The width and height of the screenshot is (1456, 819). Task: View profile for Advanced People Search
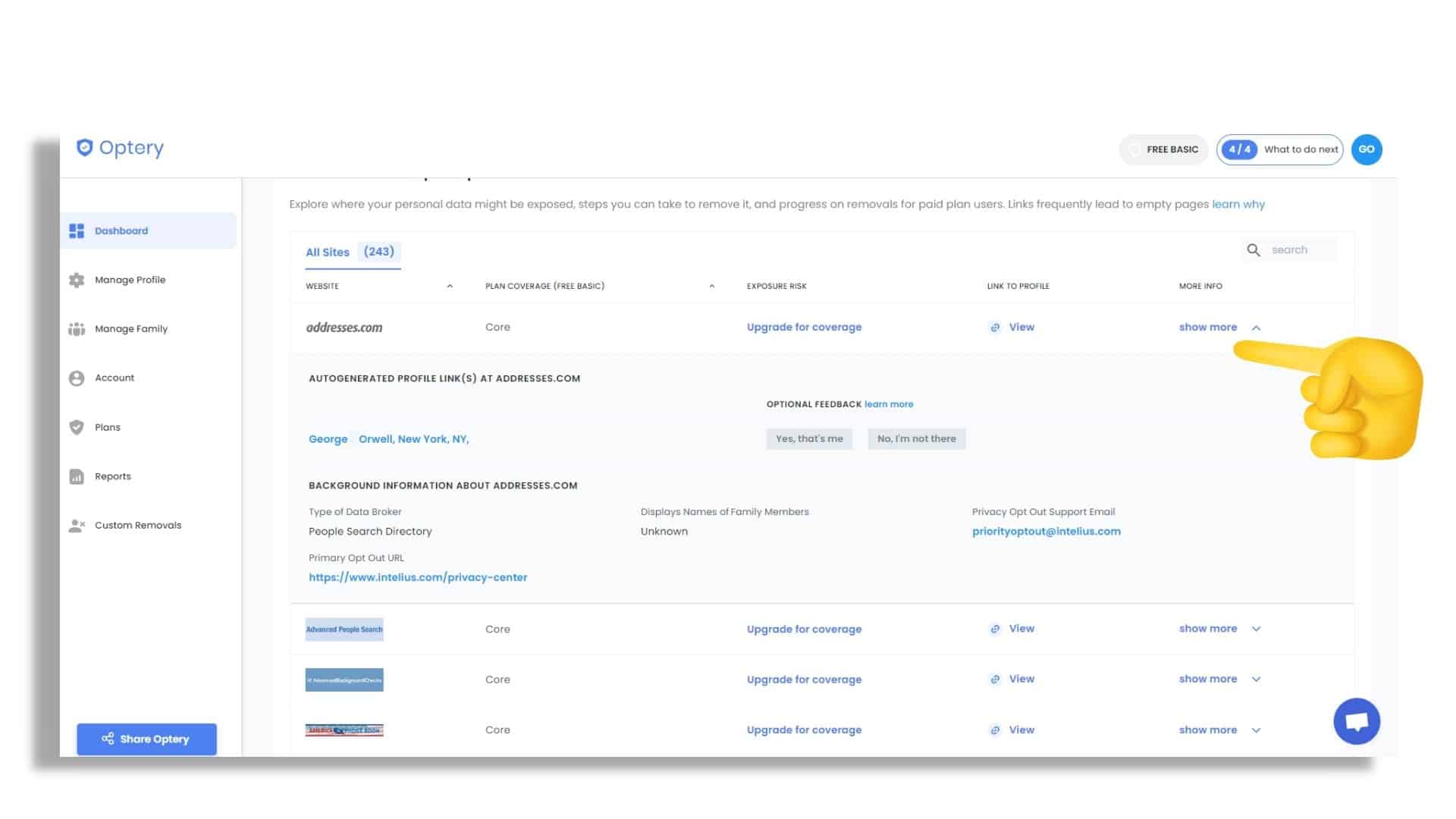[x=1021, y=629]
